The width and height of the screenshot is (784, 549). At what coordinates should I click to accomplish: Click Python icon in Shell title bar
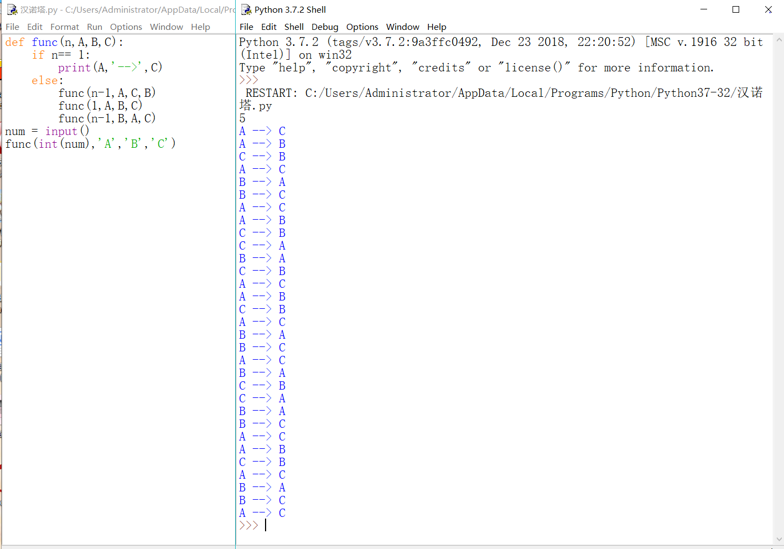tap(246, 10)
